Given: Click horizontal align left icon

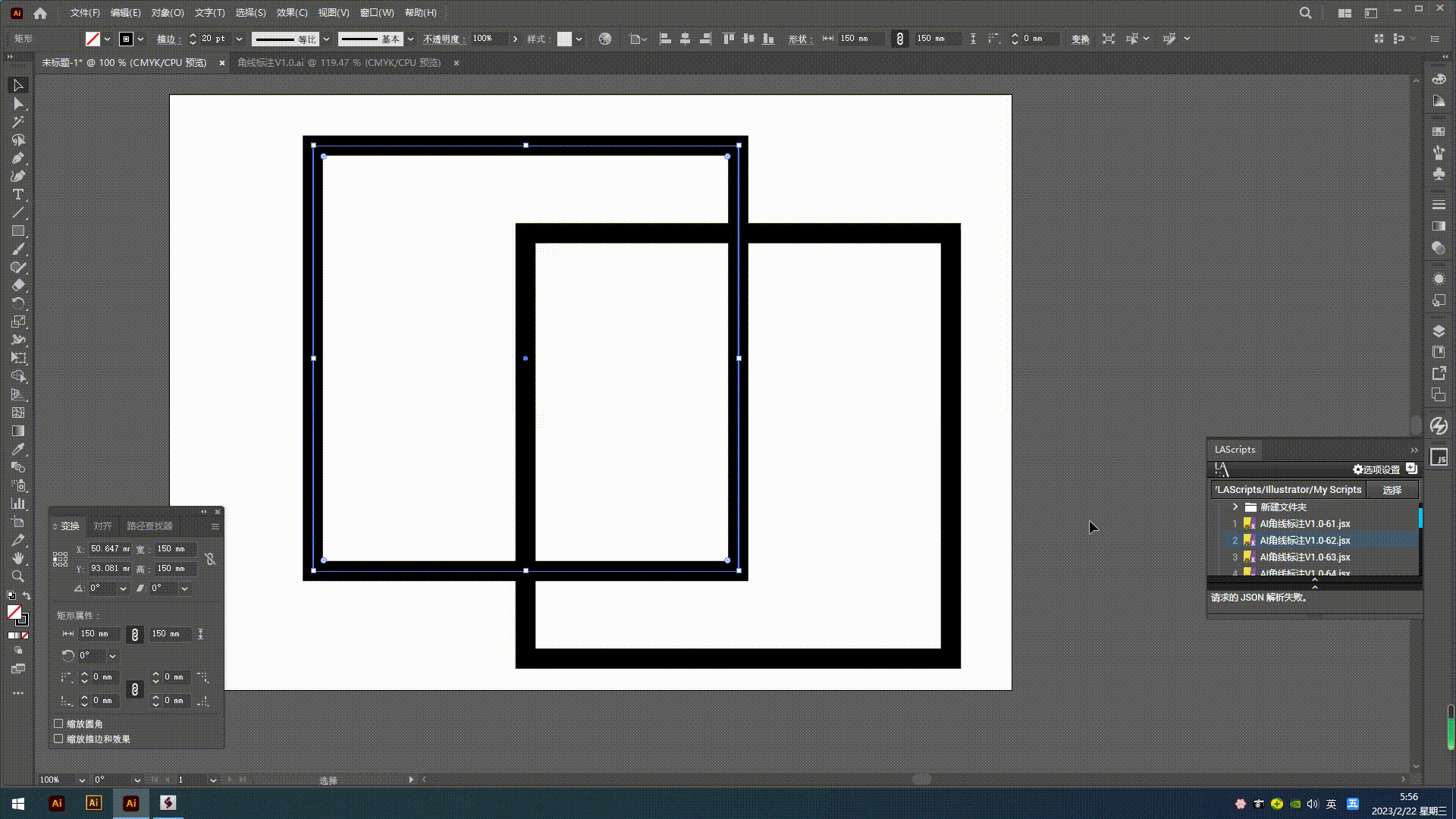Looking at the screenshot, I should (x=665, y=39).
